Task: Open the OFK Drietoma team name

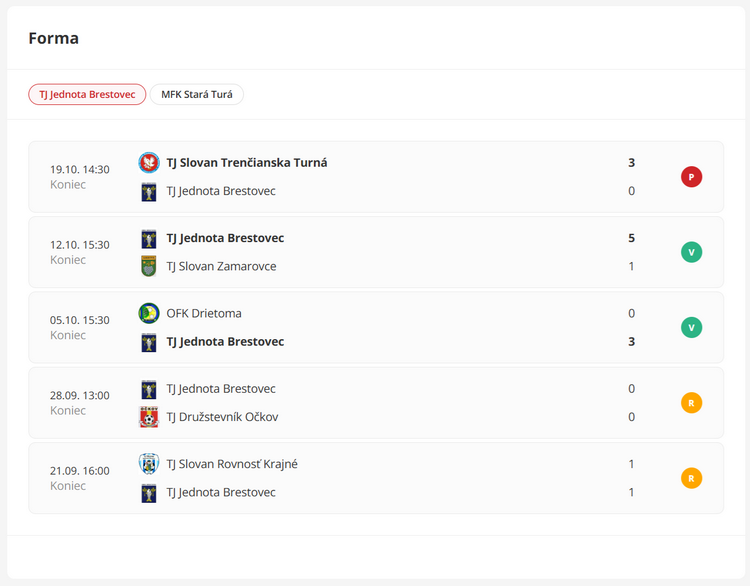Action: click(x=203, y=313)
